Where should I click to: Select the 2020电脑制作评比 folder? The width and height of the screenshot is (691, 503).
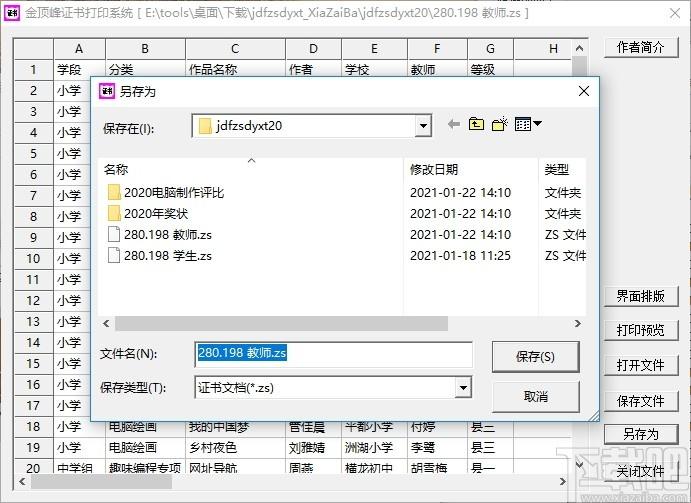coord(174,193)
